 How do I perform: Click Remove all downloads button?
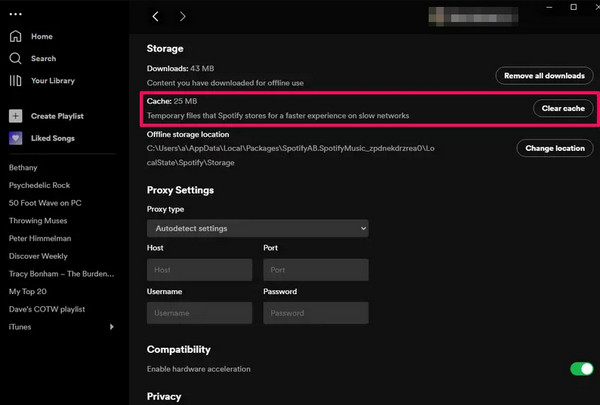tap(544, 75)
